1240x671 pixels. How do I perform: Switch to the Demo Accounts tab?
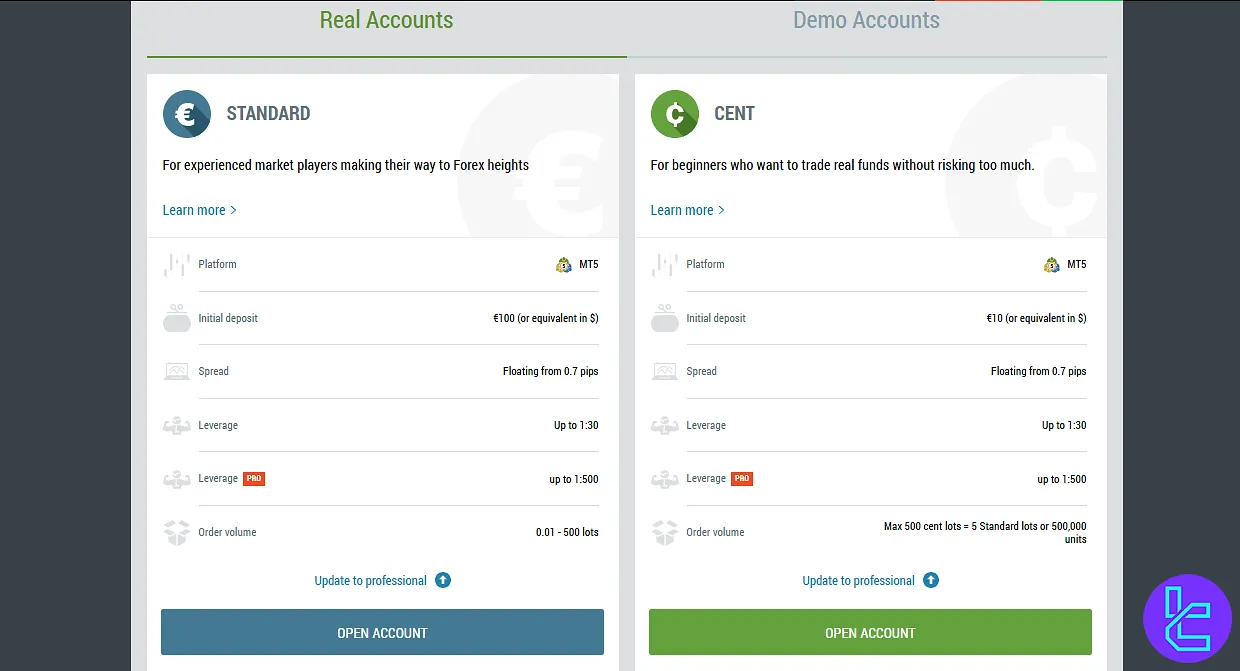(x=866, y=20)
